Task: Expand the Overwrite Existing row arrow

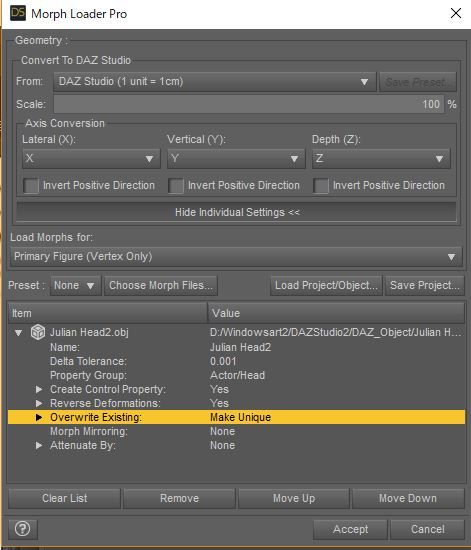Action: [x=39, y=417]
